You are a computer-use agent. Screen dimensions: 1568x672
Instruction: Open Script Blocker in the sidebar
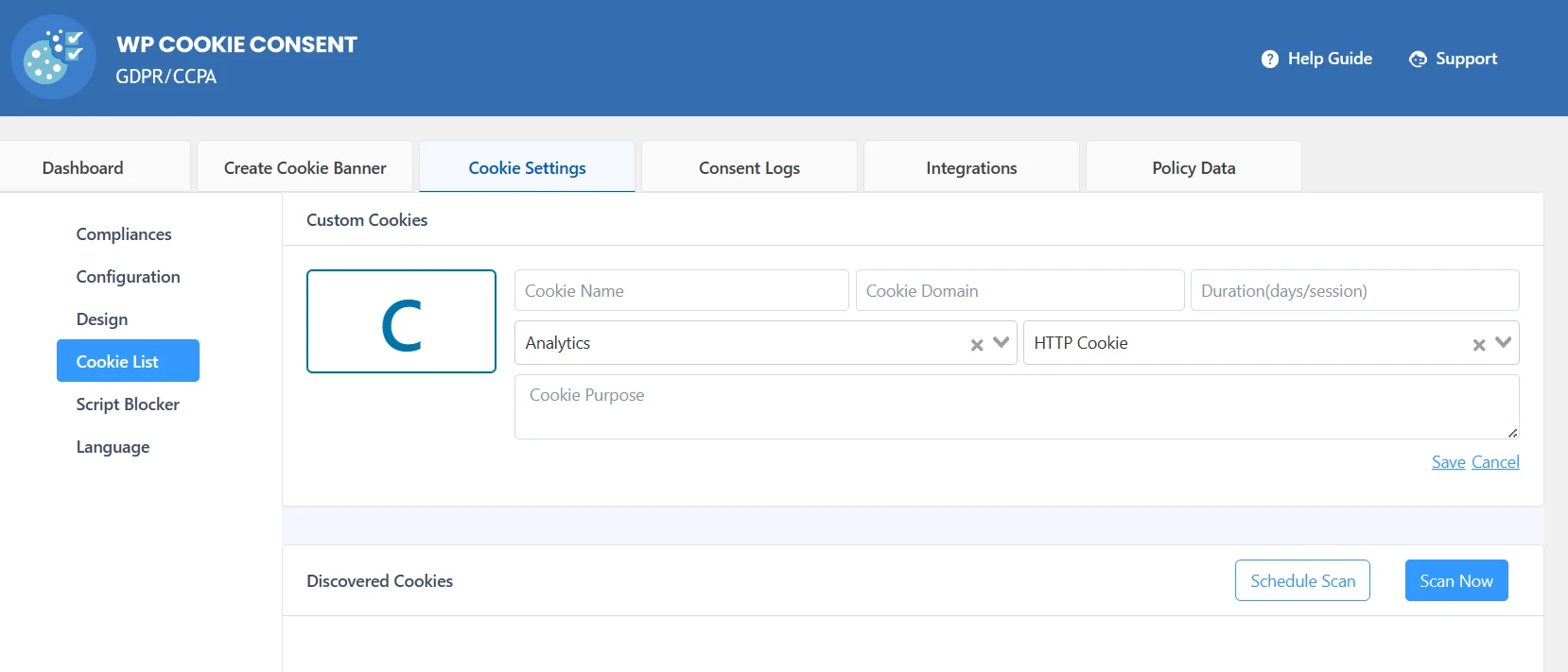128,404
